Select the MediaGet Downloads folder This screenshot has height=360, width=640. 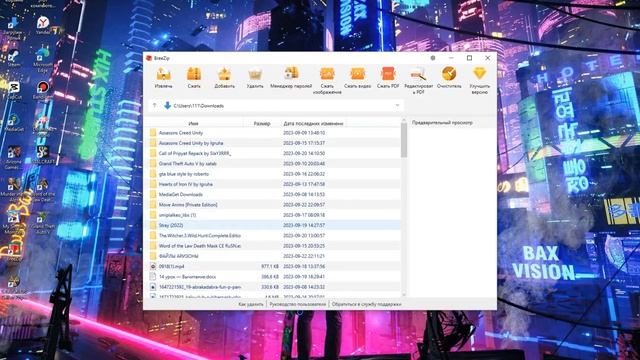click(x=273, y=194)
